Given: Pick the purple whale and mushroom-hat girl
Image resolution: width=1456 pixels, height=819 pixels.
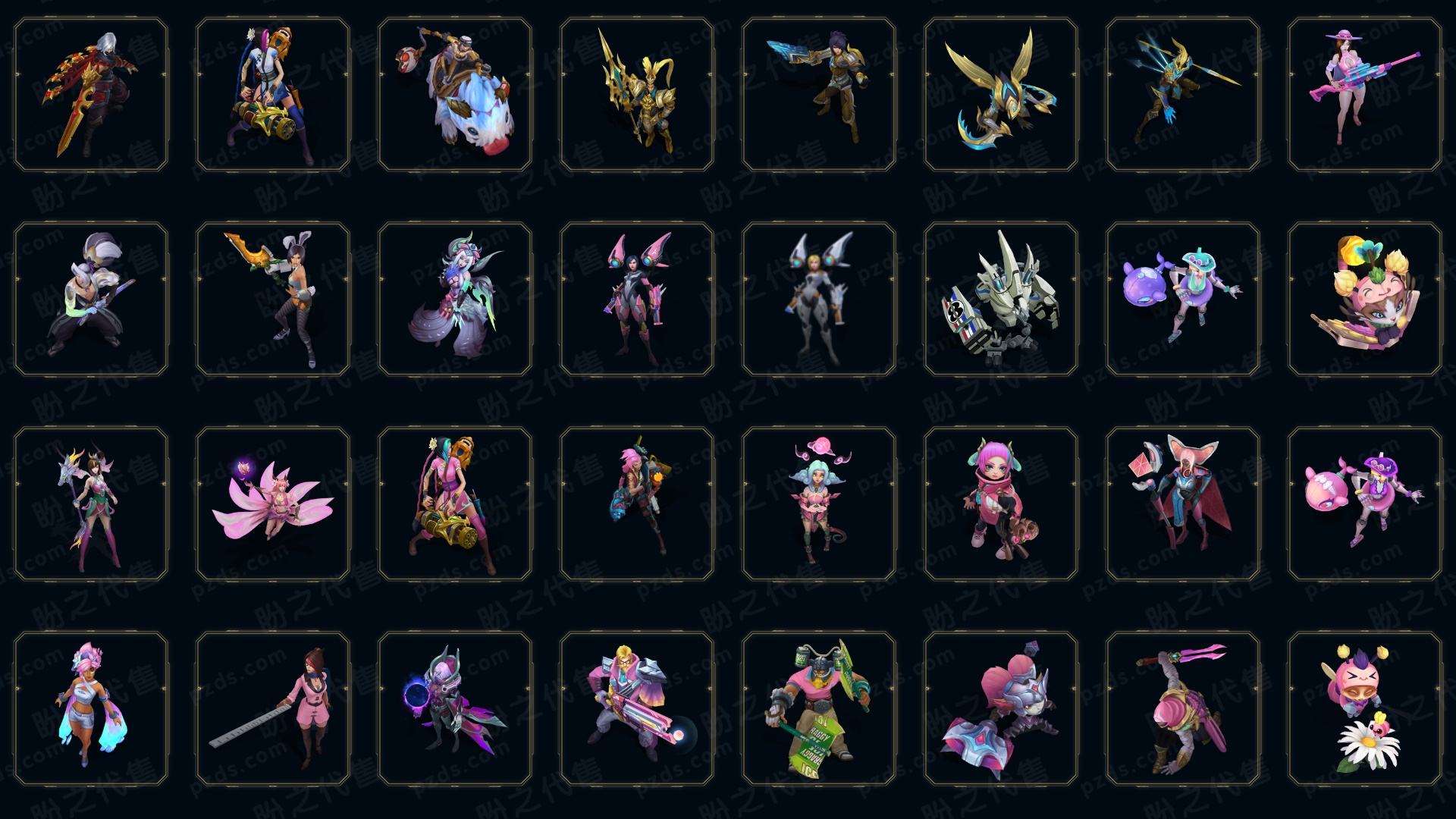Looking at the screenshot, I should (1183, 299).
